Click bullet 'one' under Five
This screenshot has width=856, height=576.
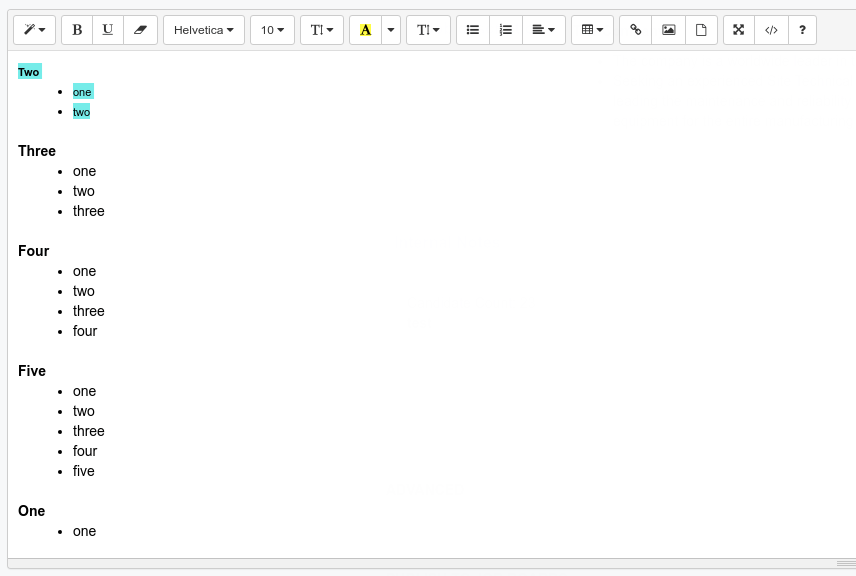tap(84, 391)
